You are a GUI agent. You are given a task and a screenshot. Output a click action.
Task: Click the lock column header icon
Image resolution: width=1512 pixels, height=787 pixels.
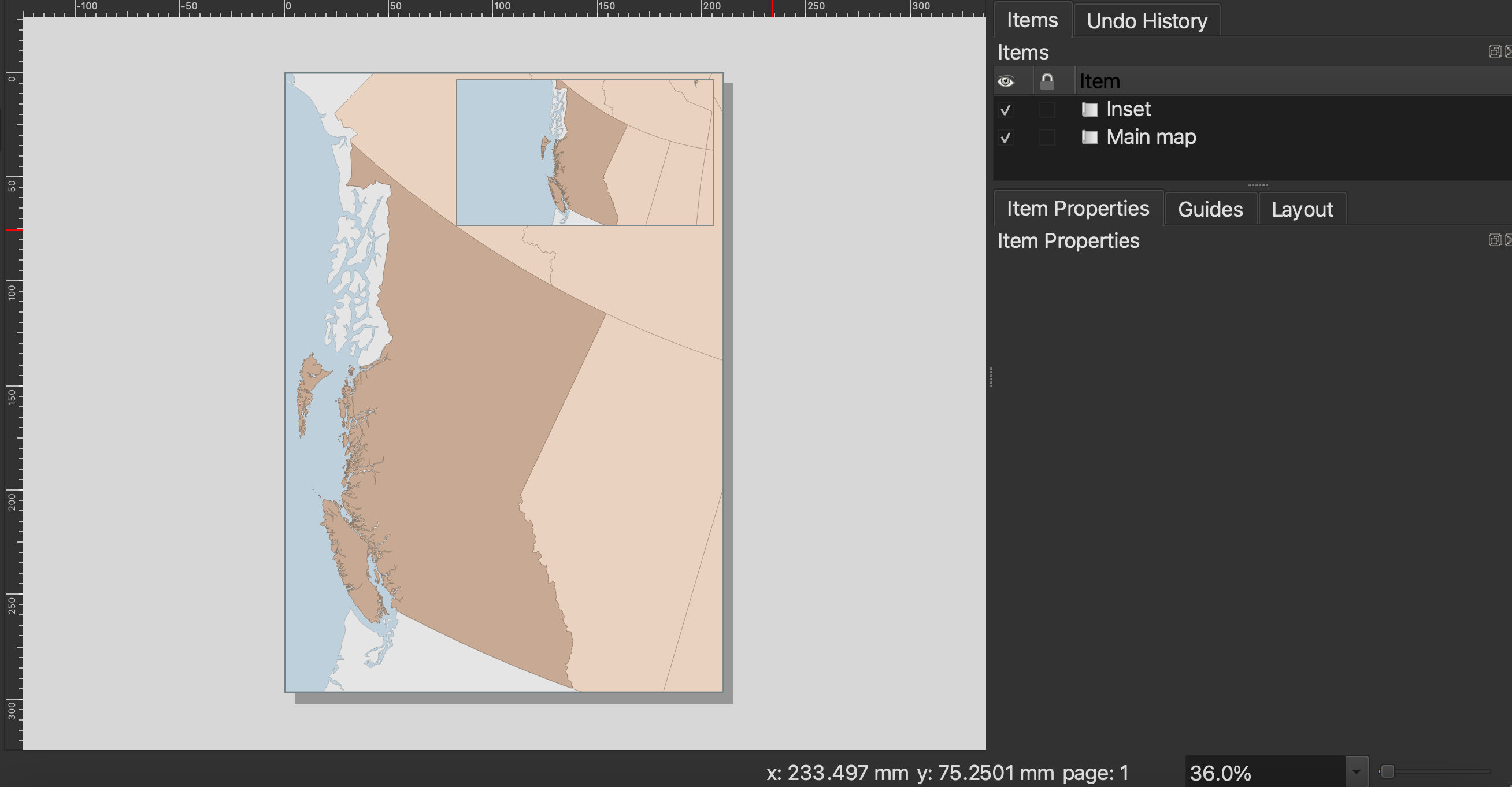[x=1047, y=81]
